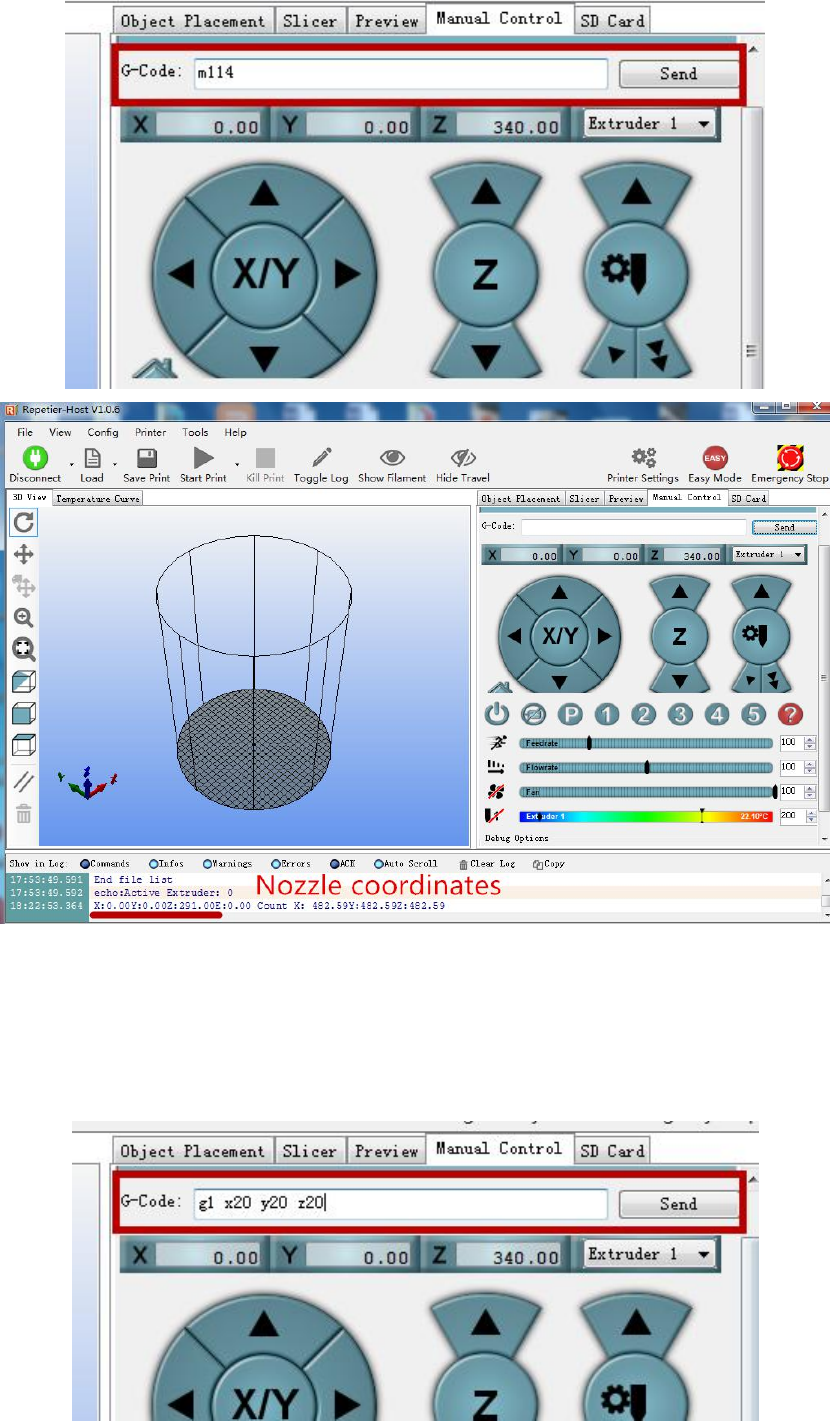
Task: Click Send next to the m114 G-Code
Action: [679, 73]
